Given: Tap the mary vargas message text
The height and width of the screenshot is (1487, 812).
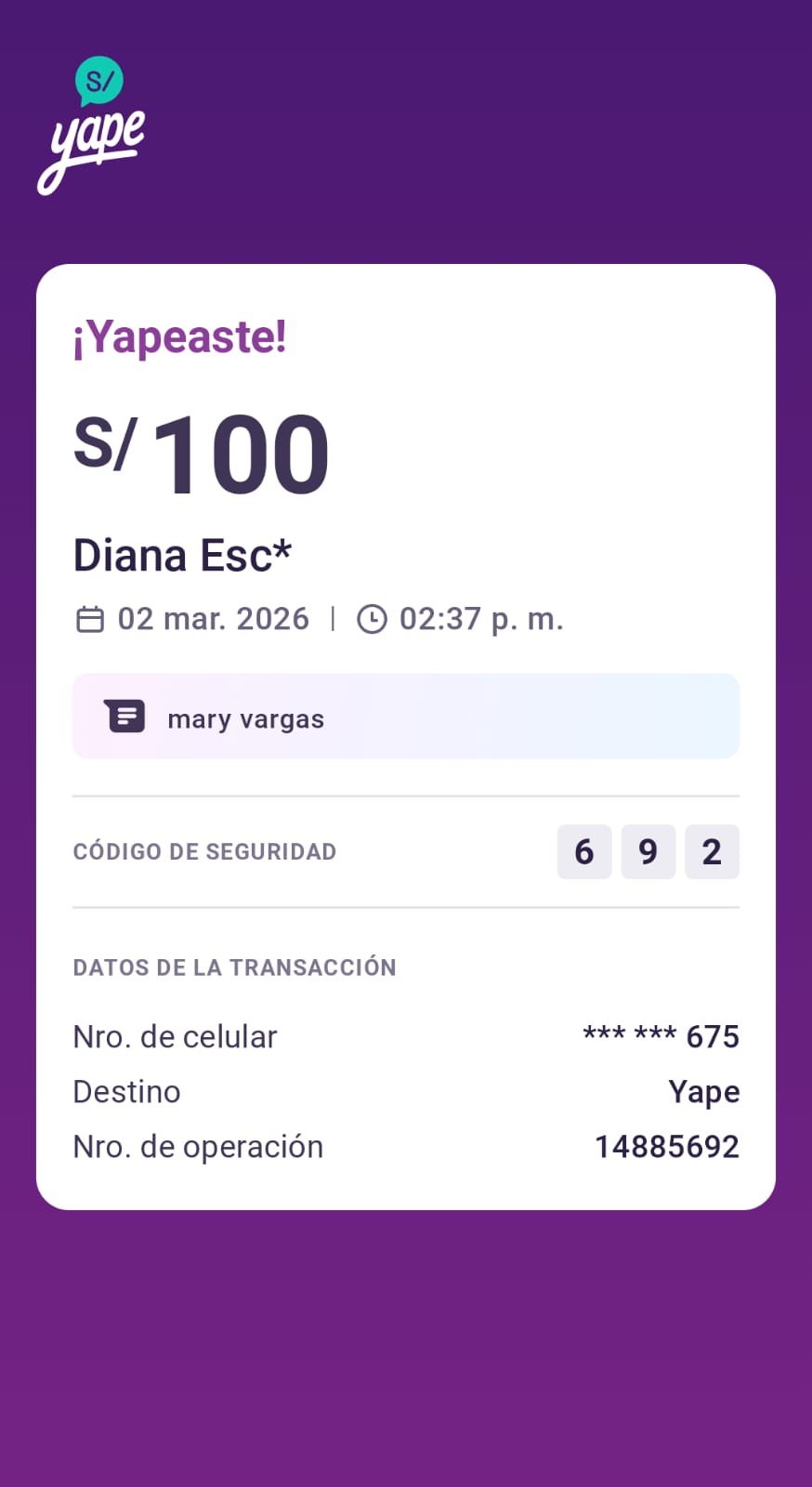Looking at the screenshot, I should point(246,719).
